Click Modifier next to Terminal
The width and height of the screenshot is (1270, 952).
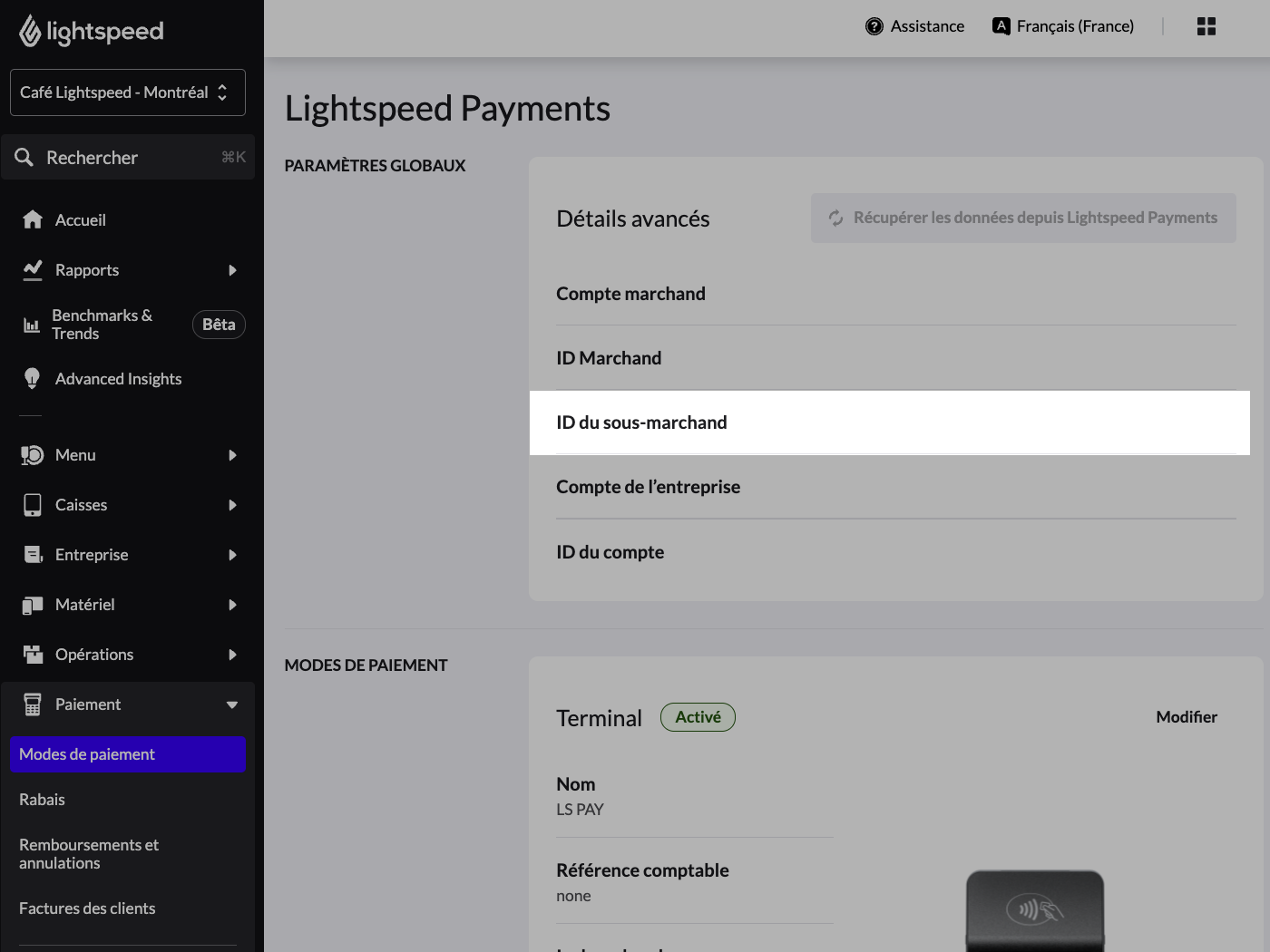pyautogui.click(x=1187, y=716)
